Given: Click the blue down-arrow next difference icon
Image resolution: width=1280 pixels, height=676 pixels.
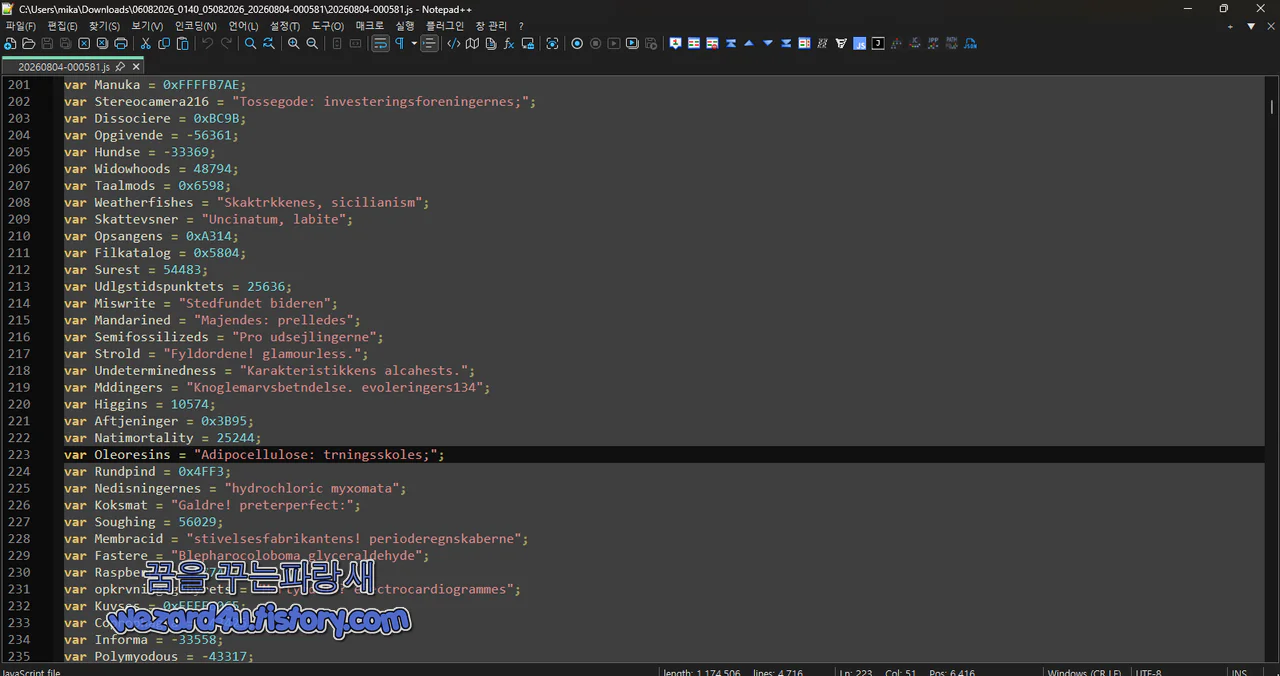Looking at the screenshot, I should coord(768,44).
